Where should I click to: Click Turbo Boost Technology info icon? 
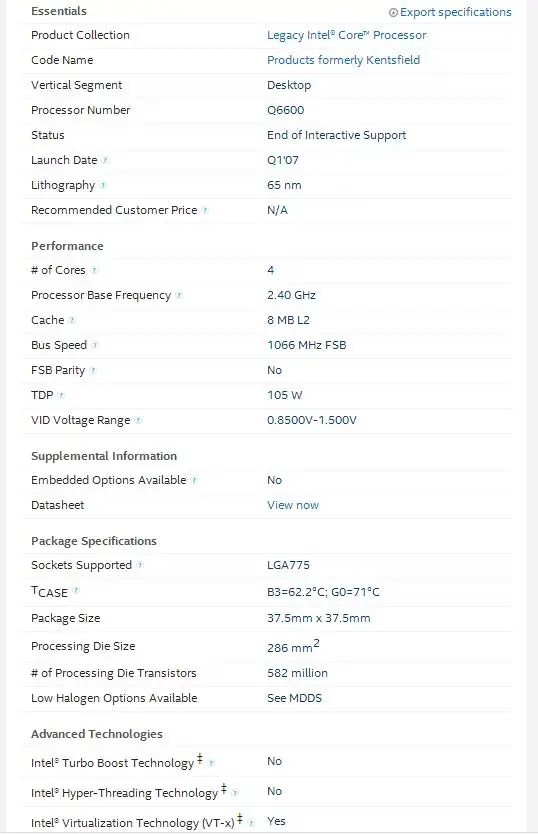click(211, 763)
